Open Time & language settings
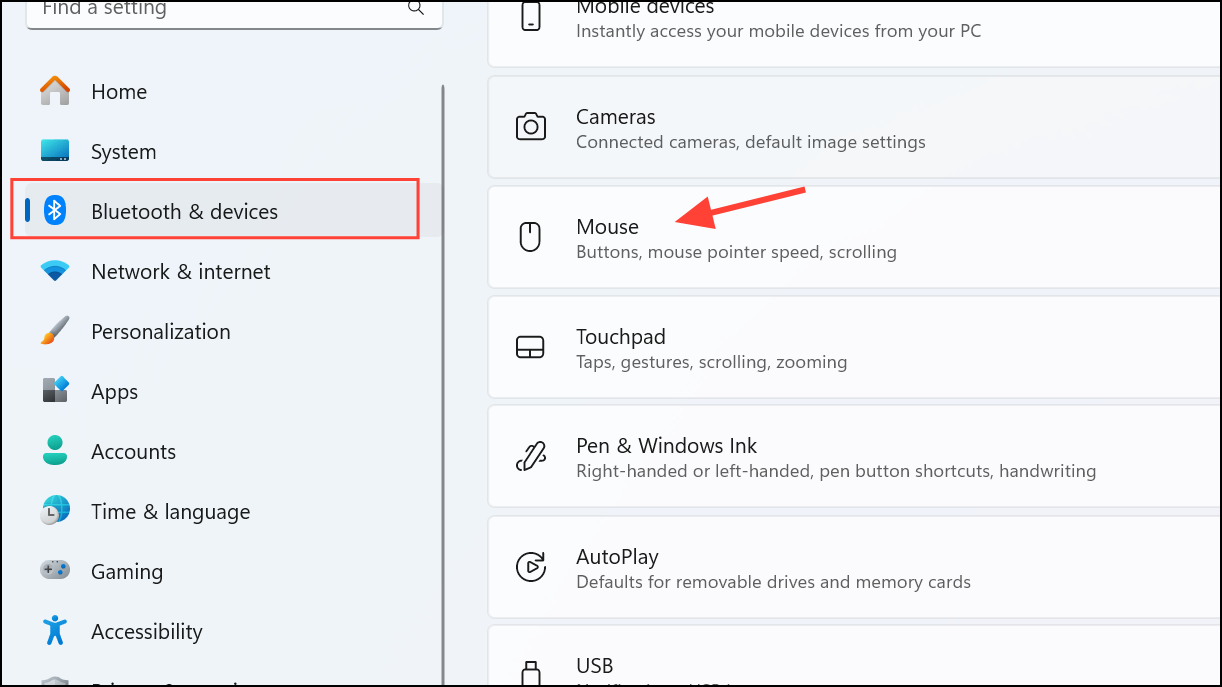Viewport: 1222px width, 687px height. tap(170, 511)
